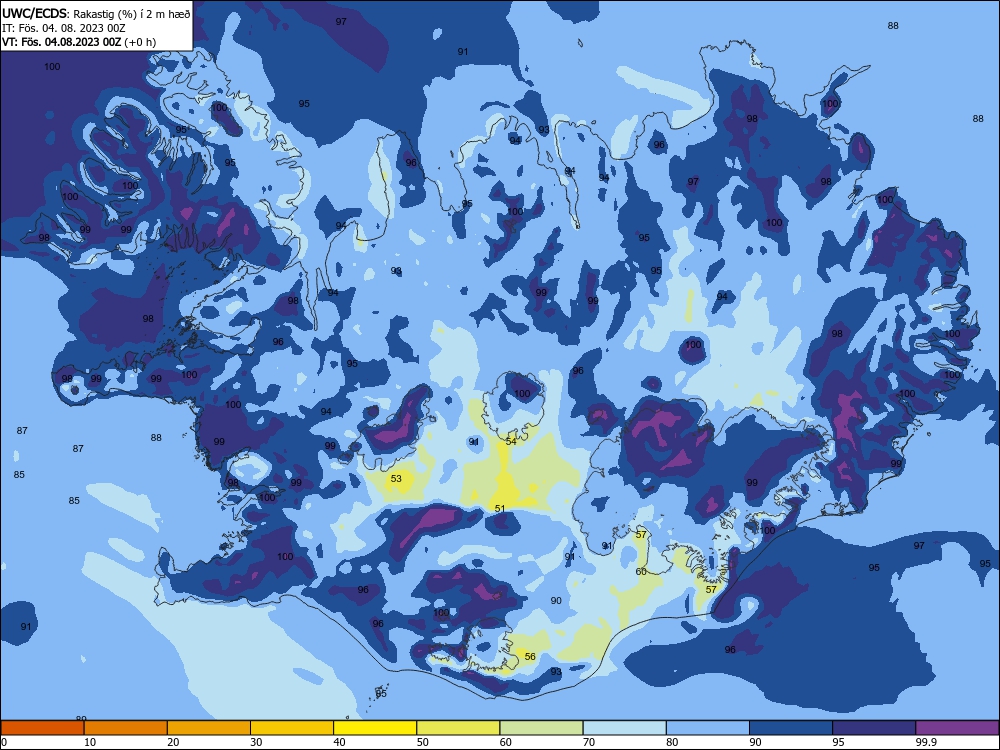Click the dark orange 0–10 legend swatch
This screenshot has height=750, width=1000.
(42, 728)
